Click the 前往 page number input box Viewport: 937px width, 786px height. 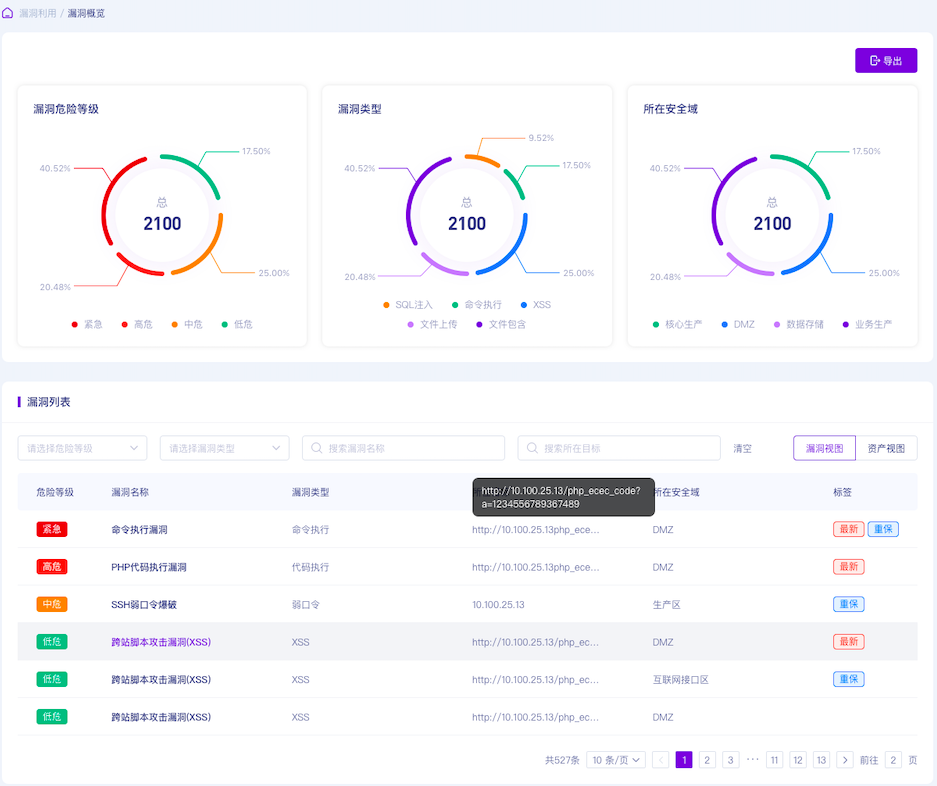click(893, 760)
